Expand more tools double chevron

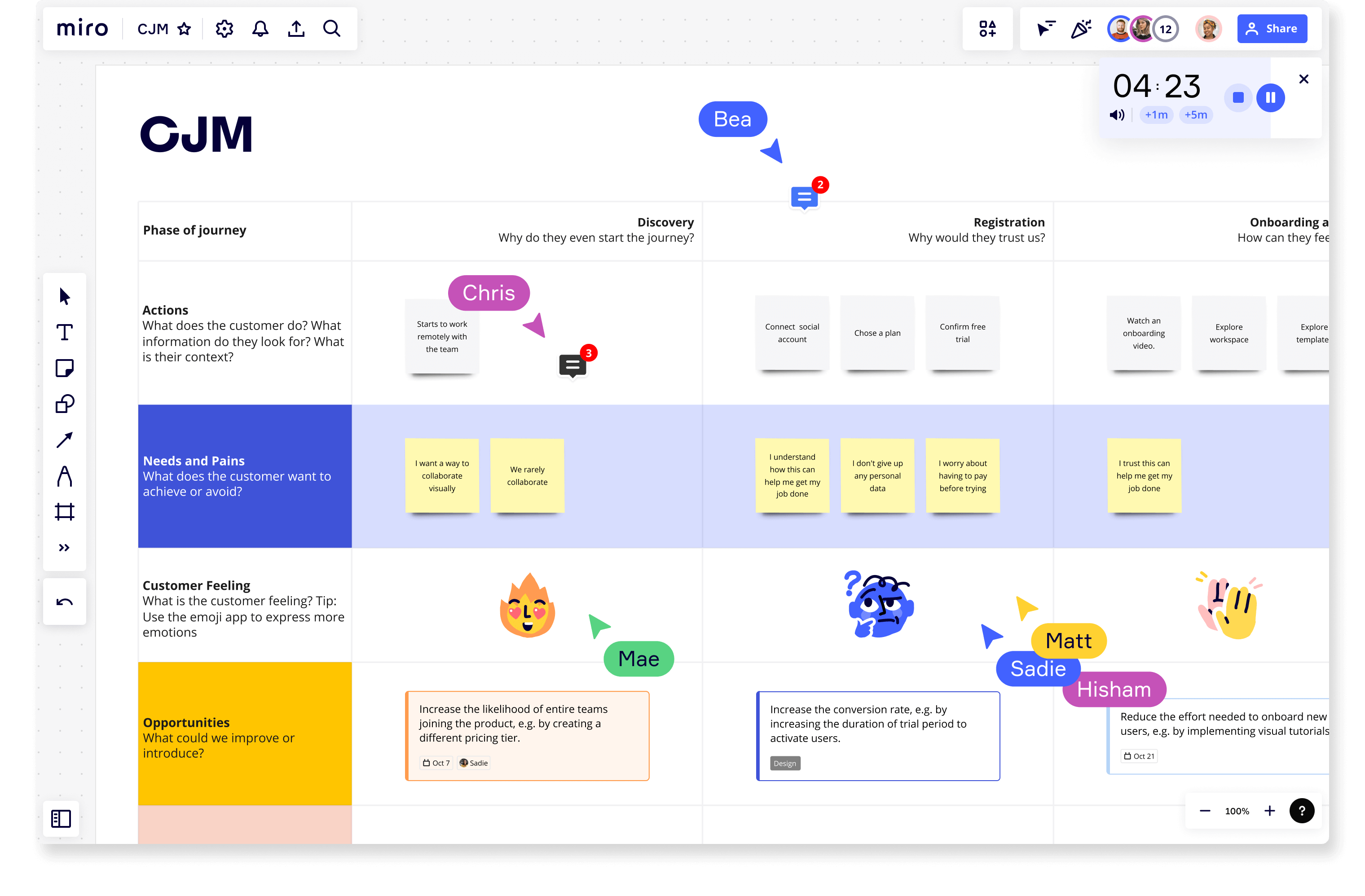coord(64,548)
